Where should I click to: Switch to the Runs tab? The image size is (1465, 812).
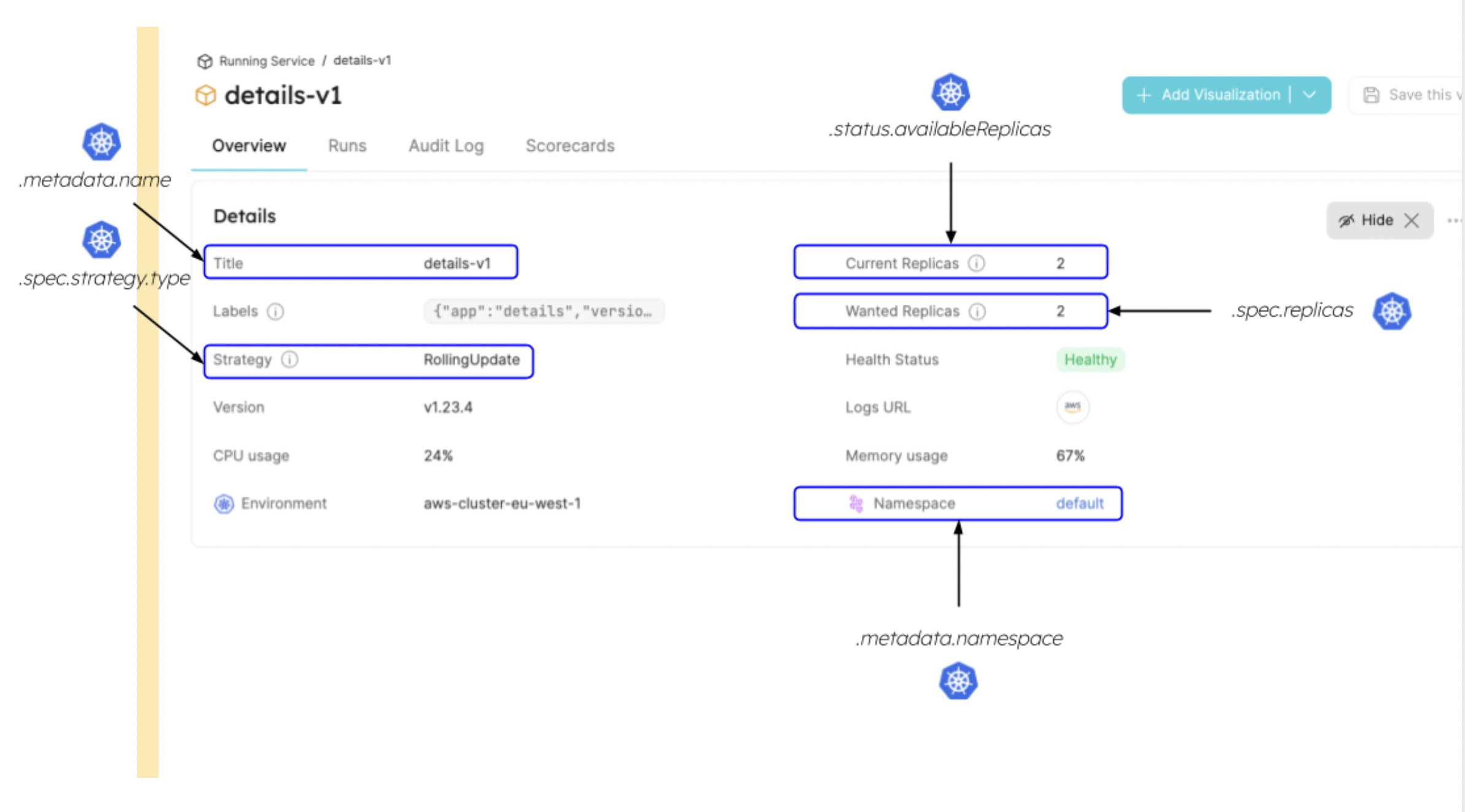tap(347, 146)
